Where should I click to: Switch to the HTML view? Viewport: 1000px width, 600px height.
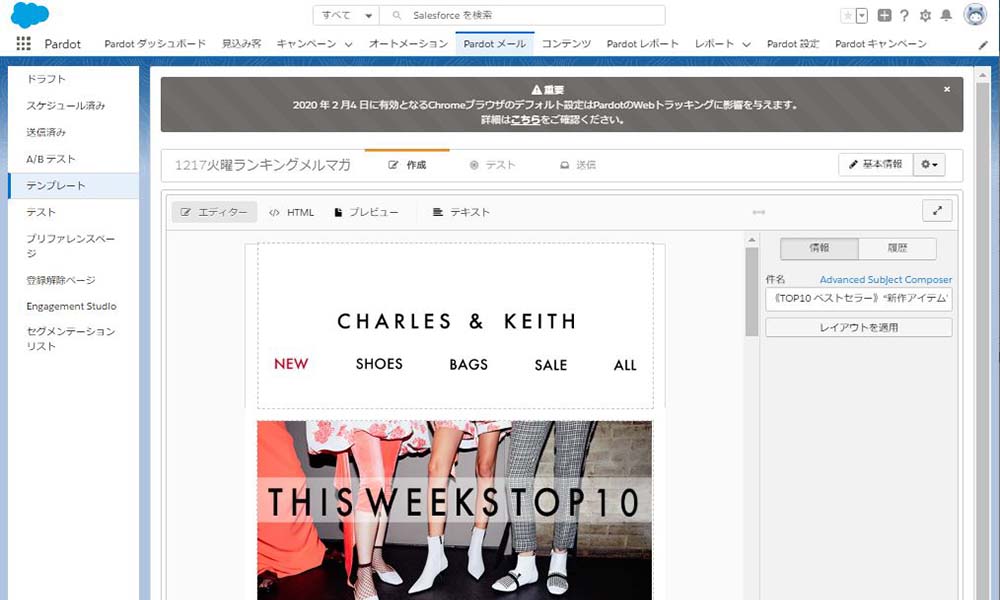pos(291,212)
